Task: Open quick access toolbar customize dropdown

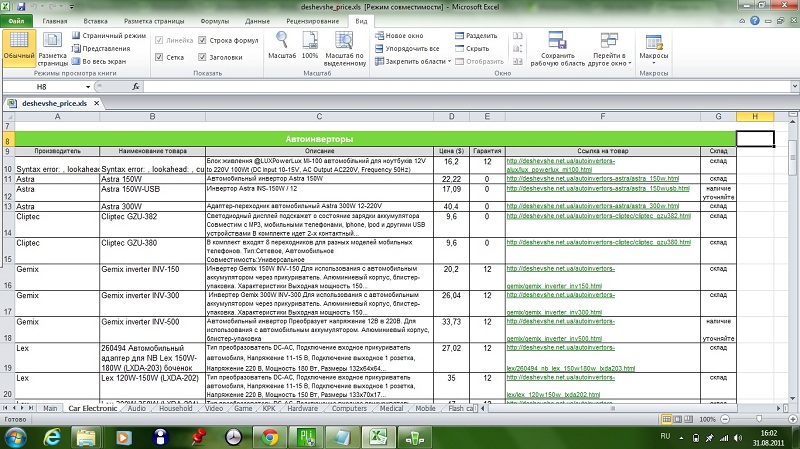Action: 71,7
